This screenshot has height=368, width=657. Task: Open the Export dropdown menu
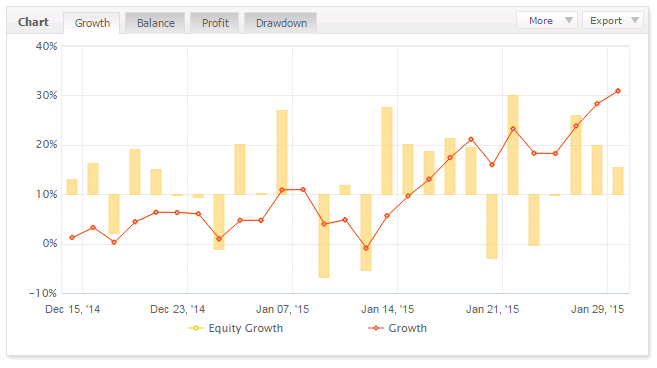tap(613, 20)
